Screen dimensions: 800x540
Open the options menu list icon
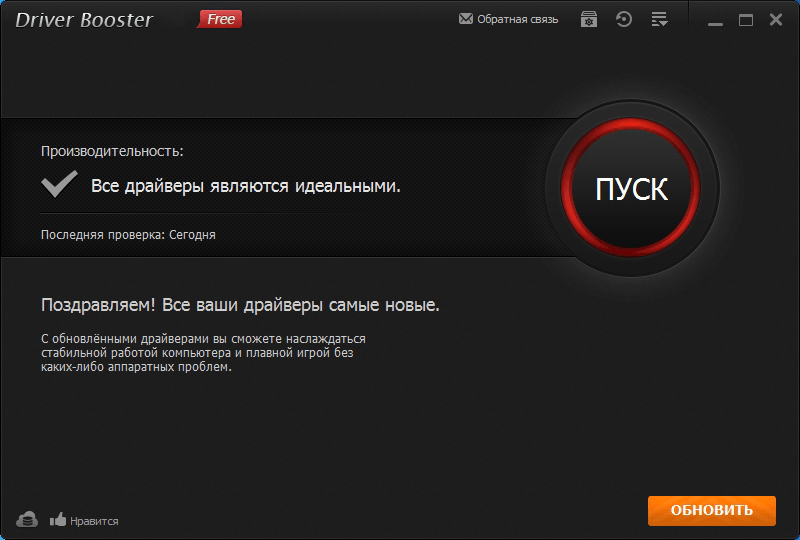[x=659, y=19]
